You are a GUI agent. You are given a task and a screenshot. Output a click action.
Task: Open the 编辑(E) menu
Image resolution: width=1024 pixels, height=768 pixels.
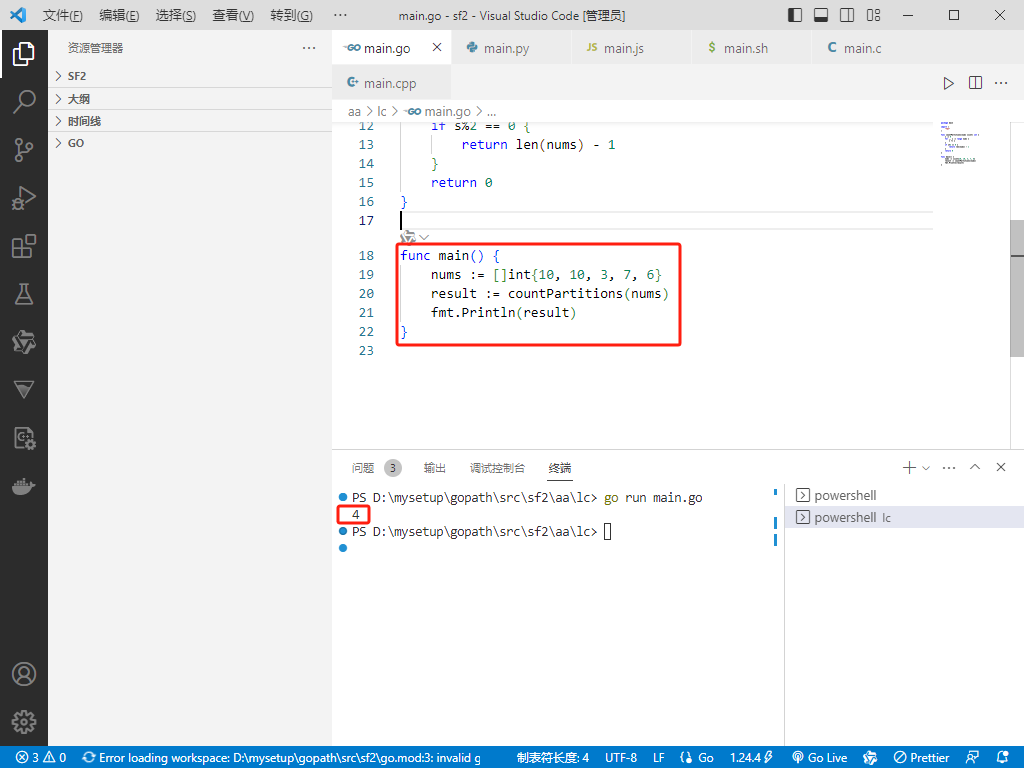coord(120,15)
